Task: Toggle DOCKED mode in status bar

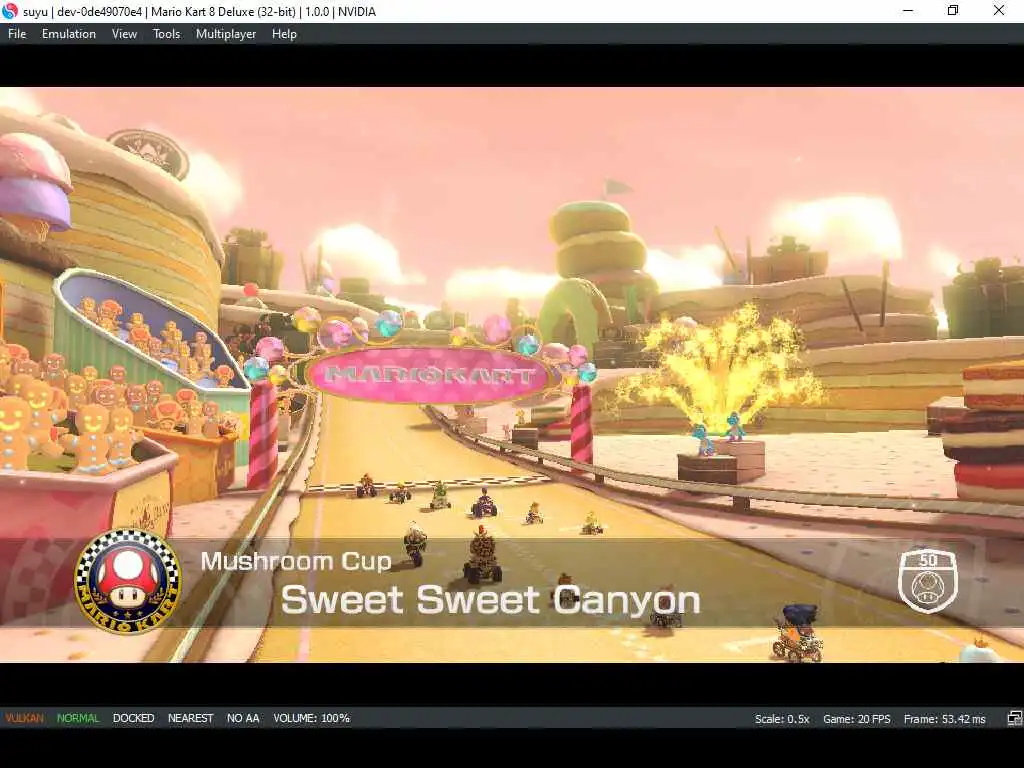Action: tap(133, 718)
